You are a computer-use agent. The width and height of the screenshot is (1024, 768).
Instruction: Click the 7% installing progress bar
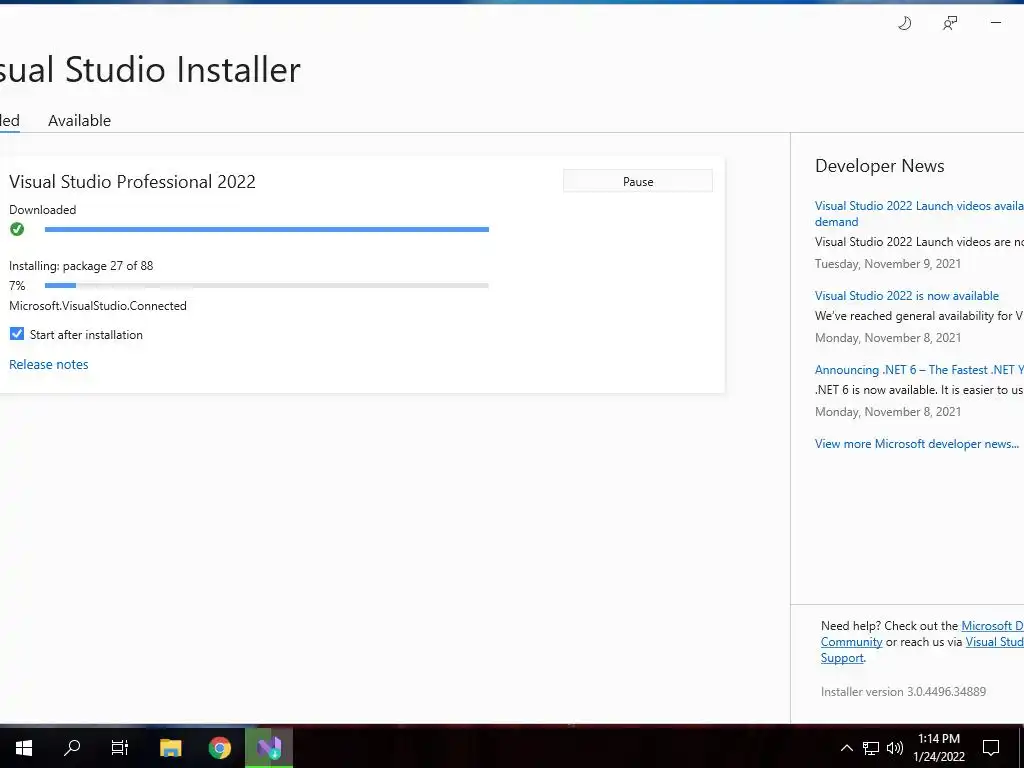266,285
